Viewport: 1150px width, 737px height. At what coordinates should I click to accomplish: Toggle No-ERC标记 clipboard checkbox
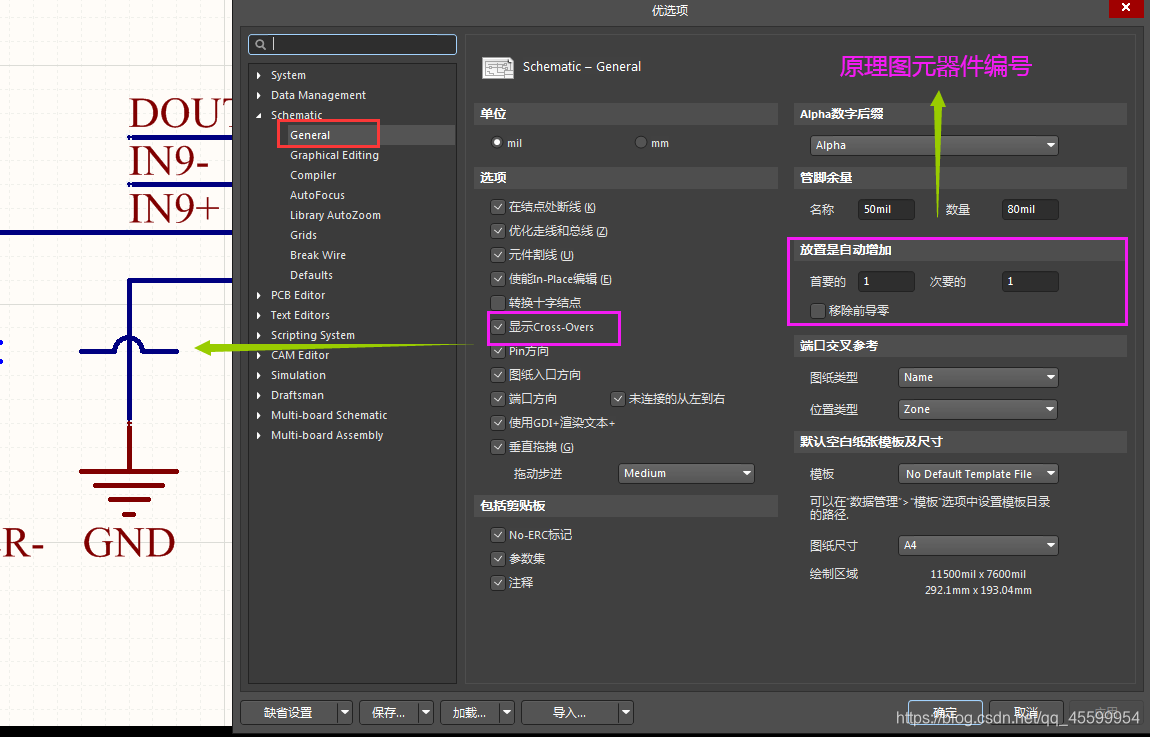[x=498, y=535]
